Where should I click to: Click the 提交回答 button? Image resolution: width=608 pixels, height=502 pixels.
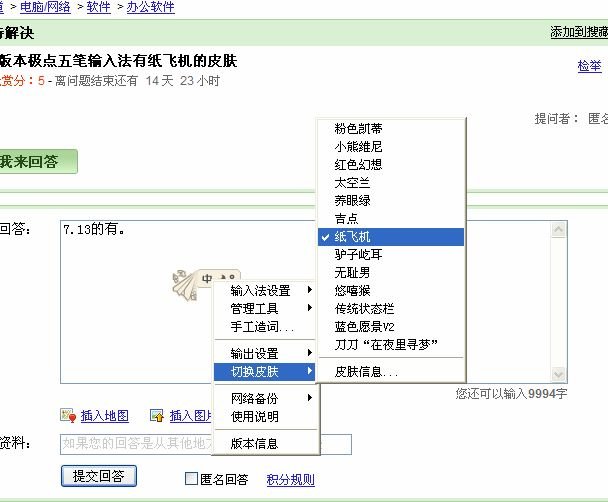point(98,476)
